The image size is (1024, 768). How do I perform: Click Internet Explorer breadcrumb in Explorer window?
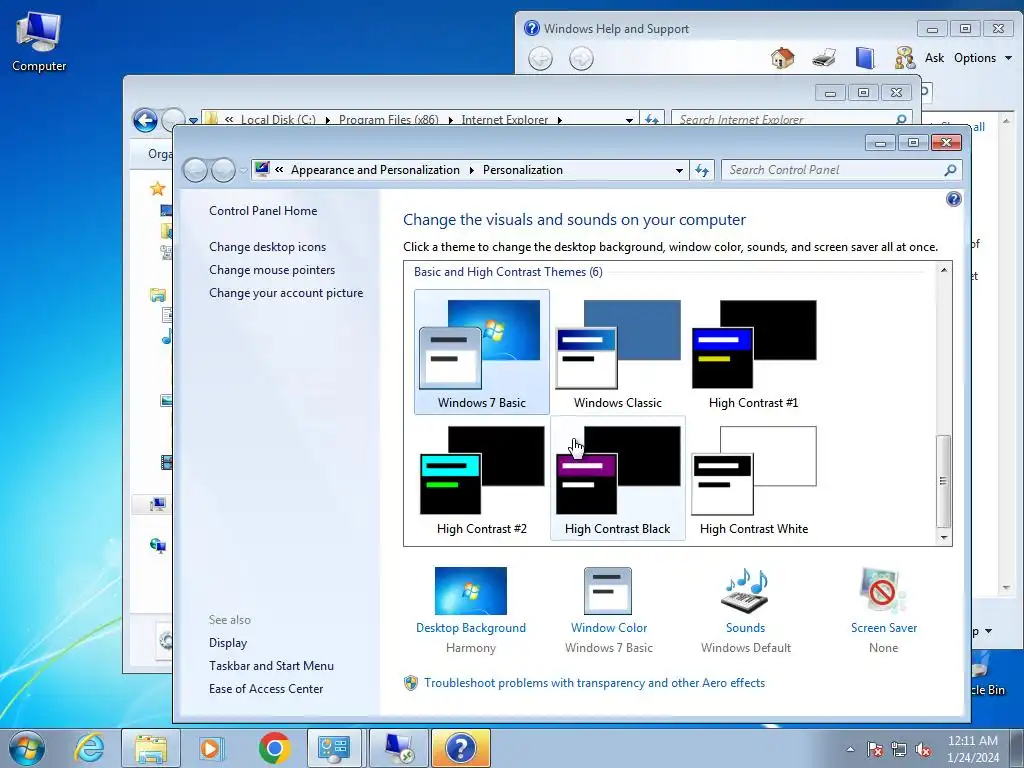pos(505,120)
